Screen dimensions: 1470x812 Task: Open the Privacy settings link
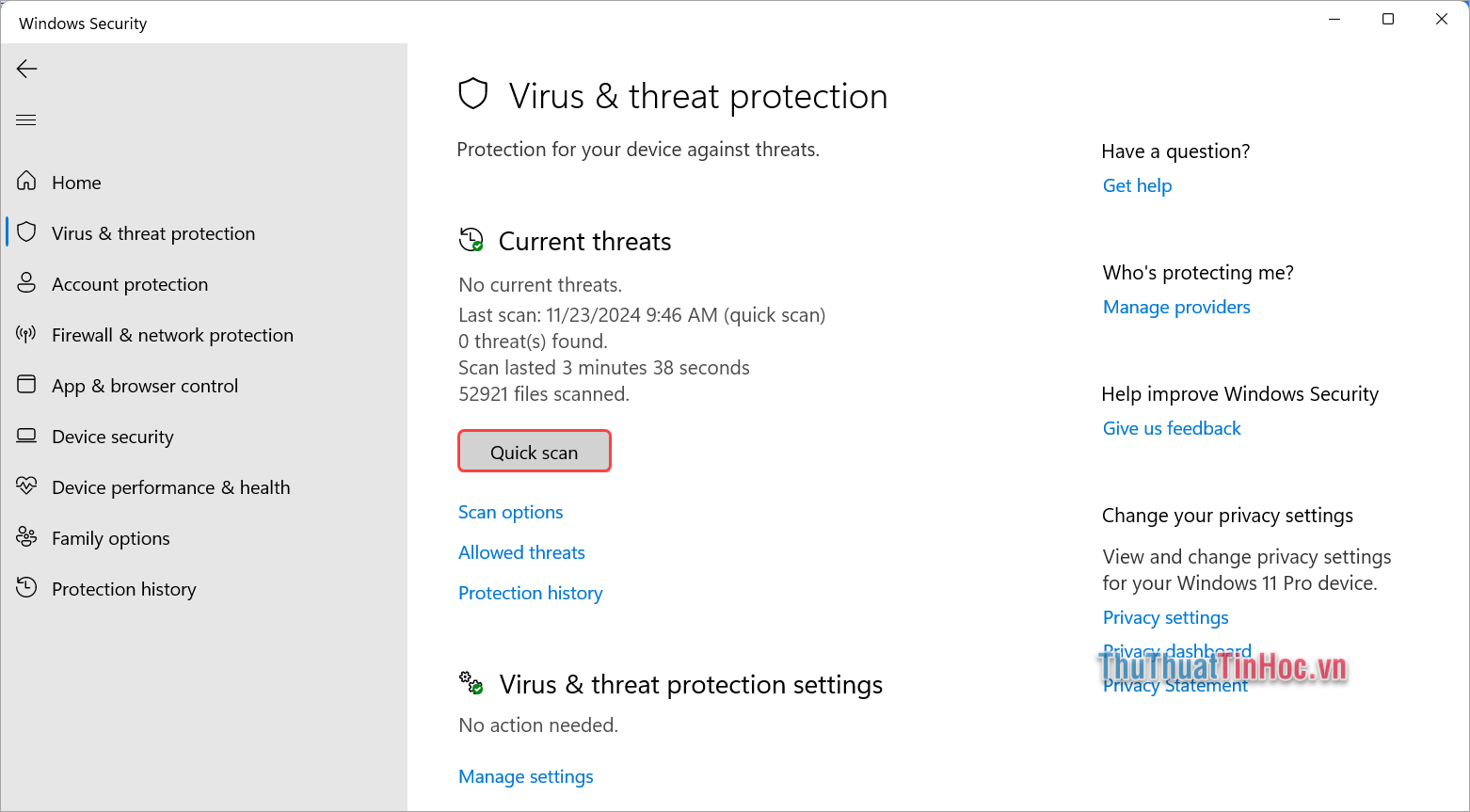pyautogui.click(x=1165, y=617)
